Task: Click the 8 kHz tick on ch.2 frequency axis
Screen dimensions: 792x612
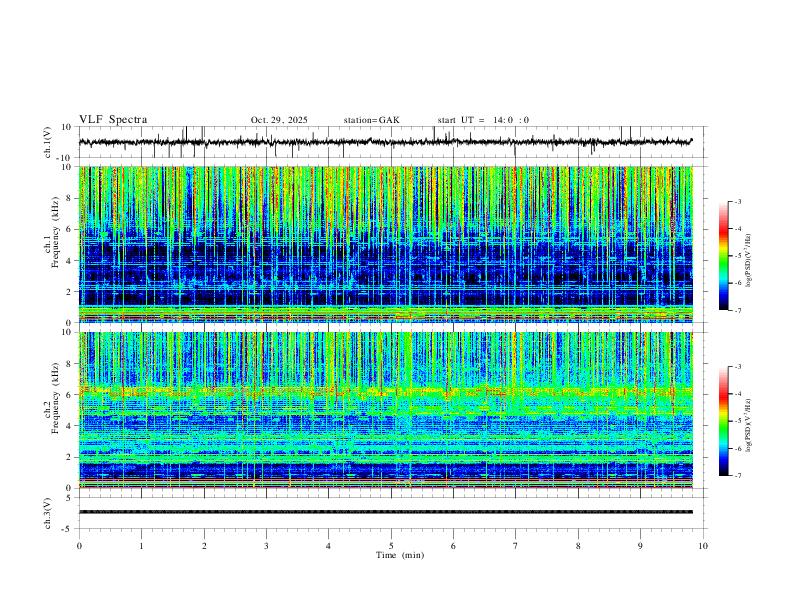Action: pos(70,364)
